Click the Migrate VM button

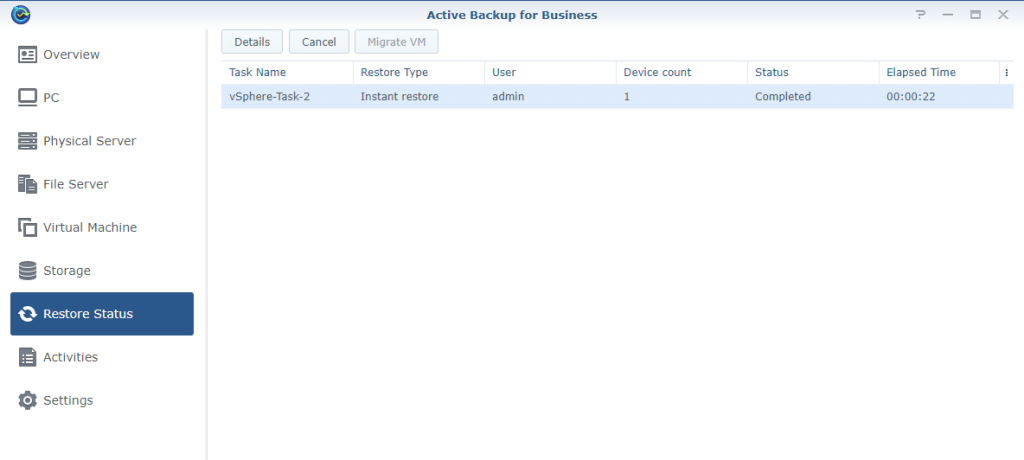396,42
